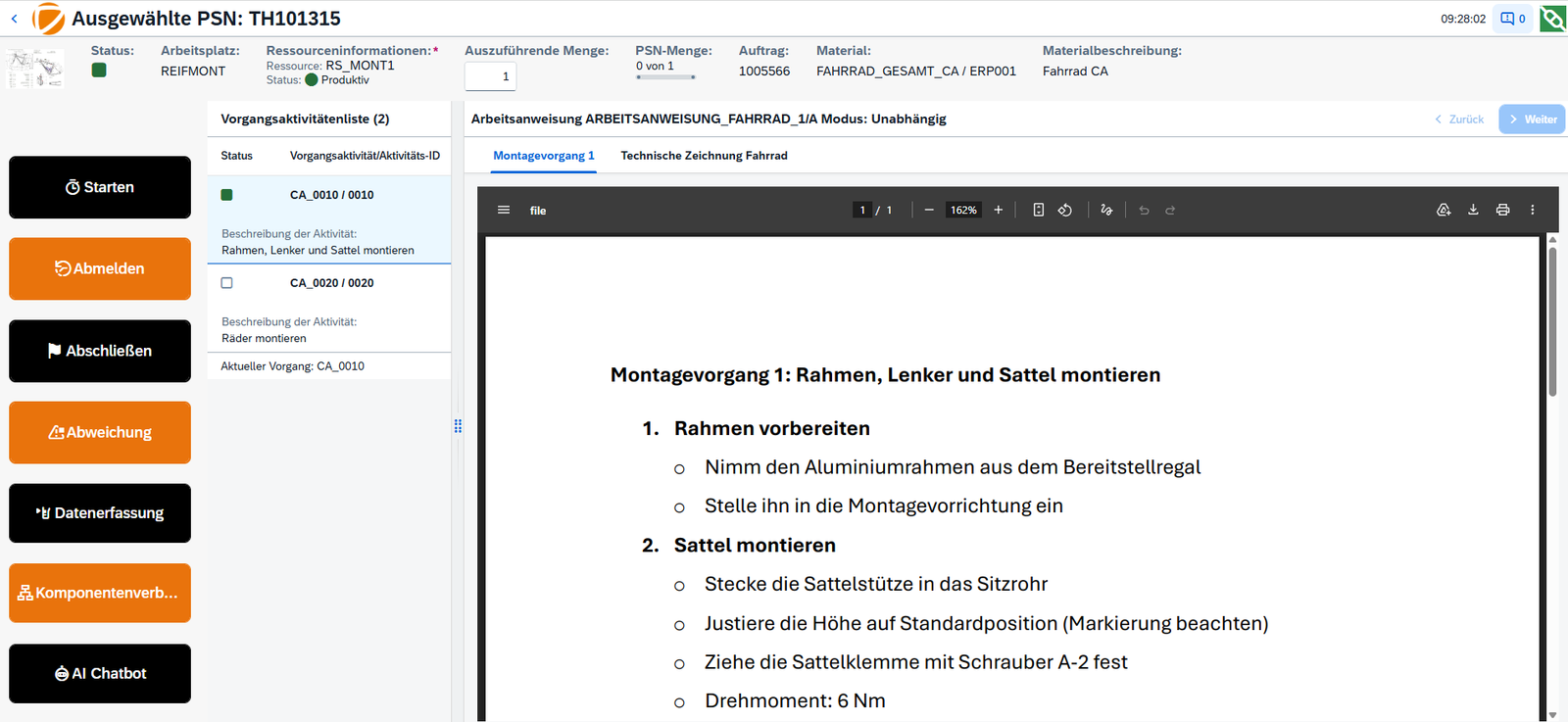Select the PDF draw annotation tool
This screenshot has height=722, width=1568.
[1106, 210]
